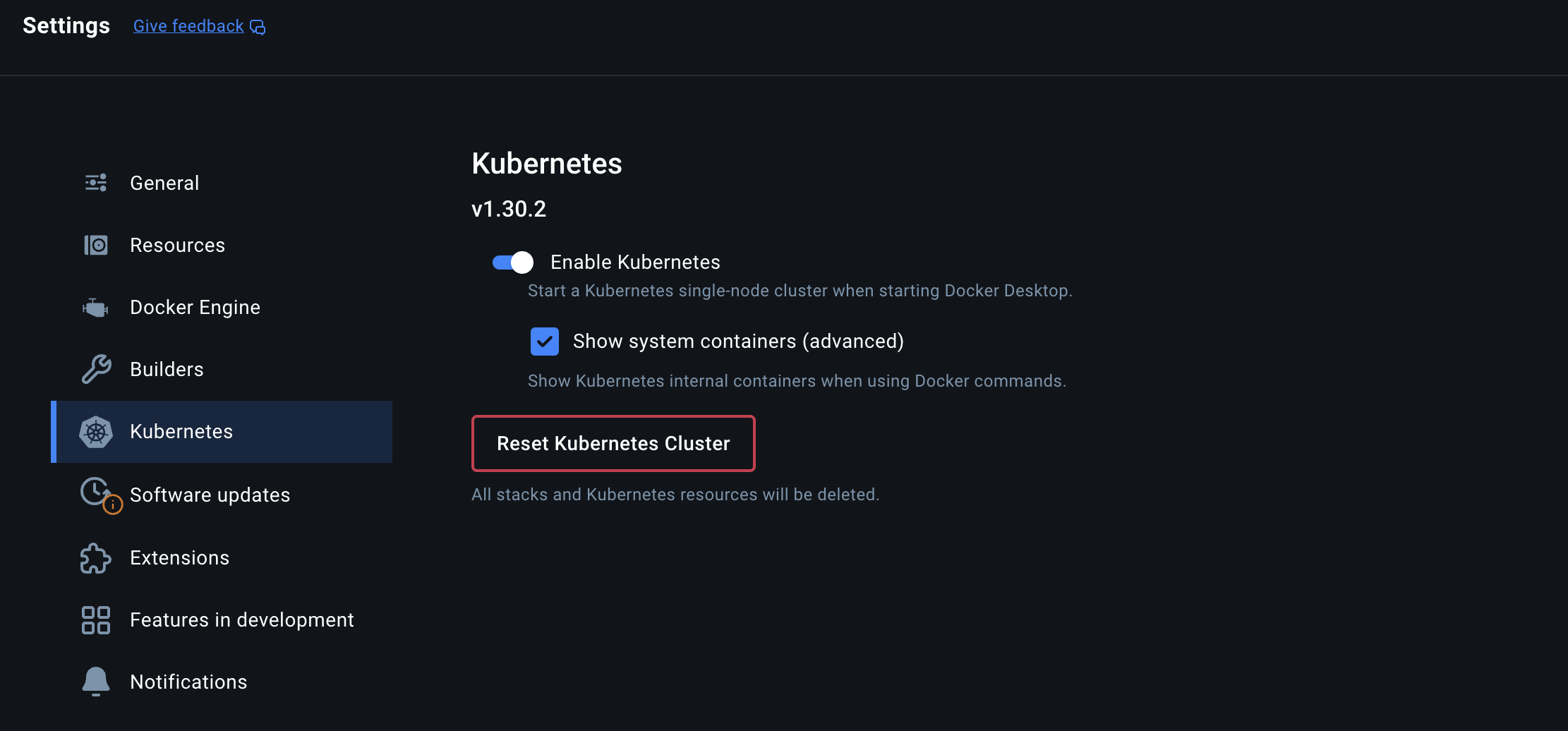Click the Features in development grid icon
This screenshot has height=731, width=1568.
(96, 620)
